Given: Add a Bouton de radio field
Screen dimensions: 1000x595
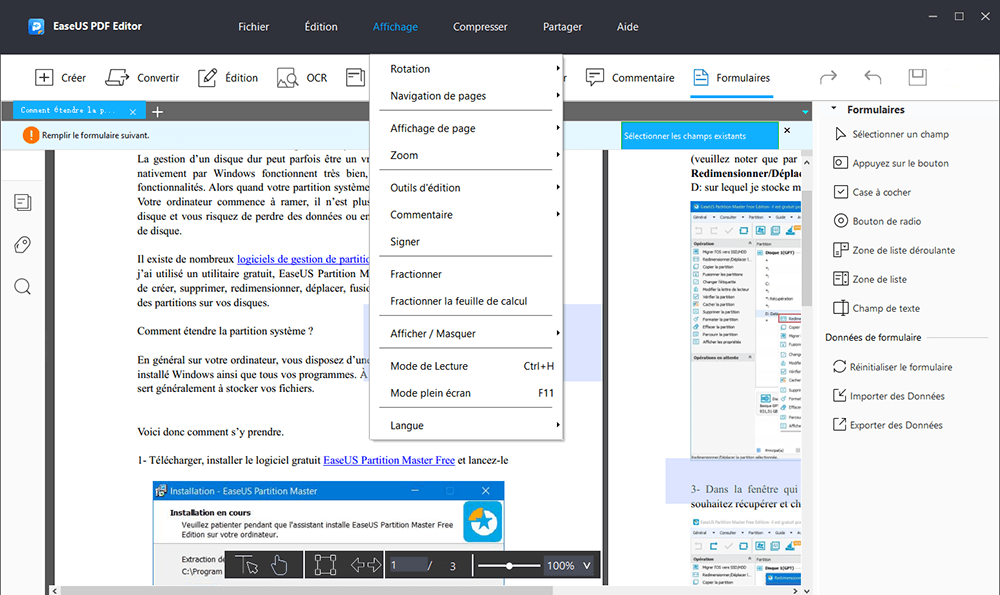Looking at the screenshot, I should (877, 221).
